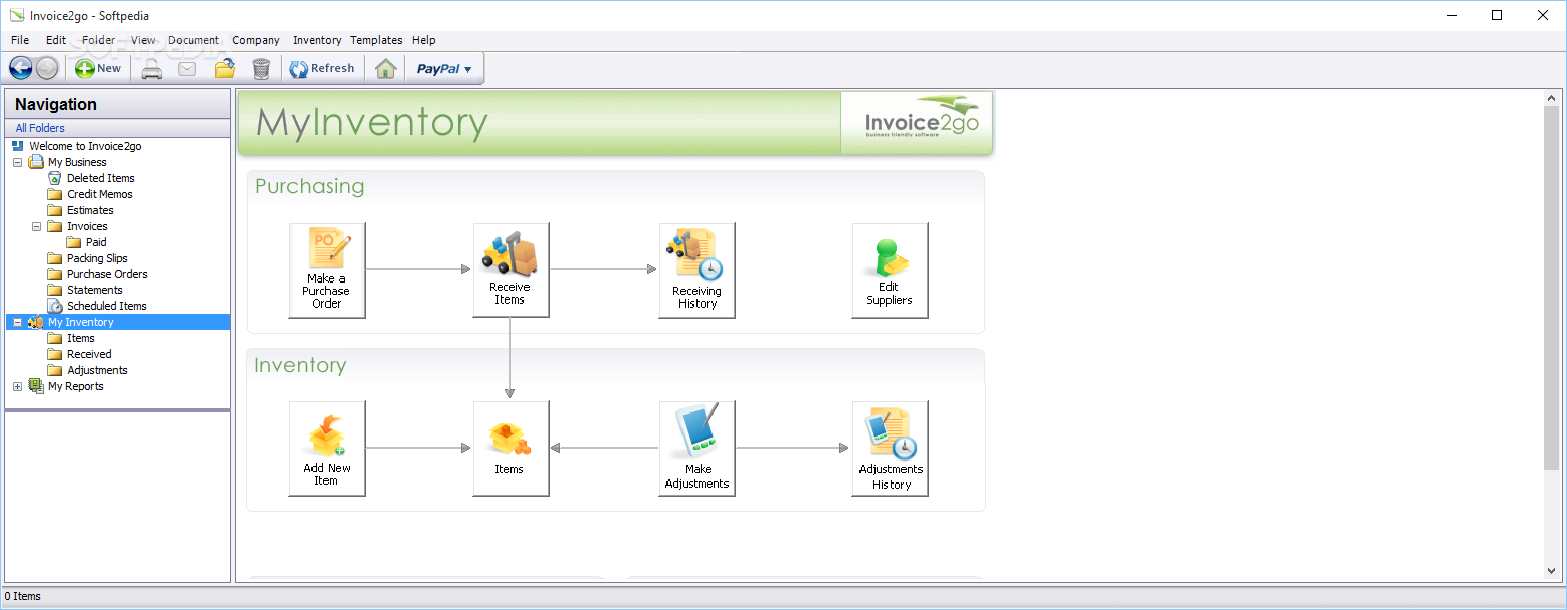Open the Purchase Orders folder

107,274
